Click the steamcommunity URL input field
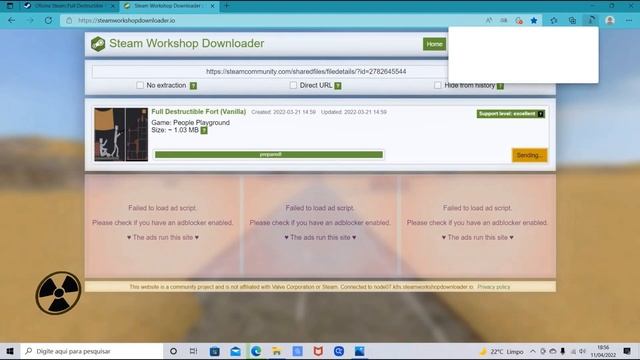Viewport: 640px width, 360px height. 270,71
